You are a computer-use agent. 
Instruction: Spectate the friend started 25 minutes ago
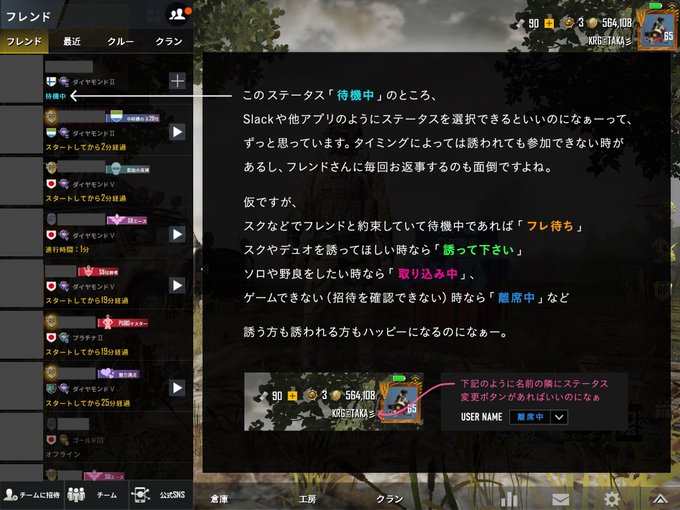[177, 388]
